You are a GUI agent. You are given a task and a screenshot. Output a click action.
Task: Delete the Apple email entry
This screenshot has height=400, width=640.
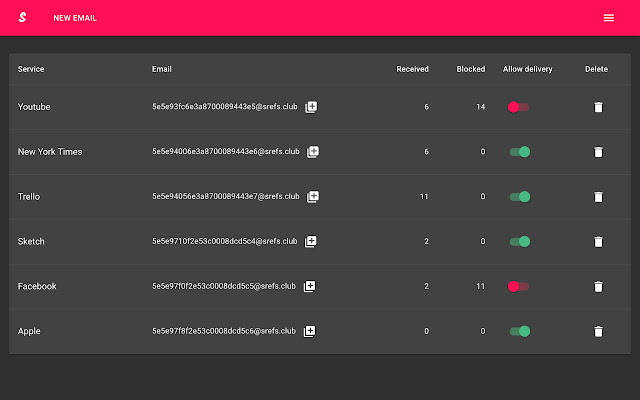tap(598, 331)
